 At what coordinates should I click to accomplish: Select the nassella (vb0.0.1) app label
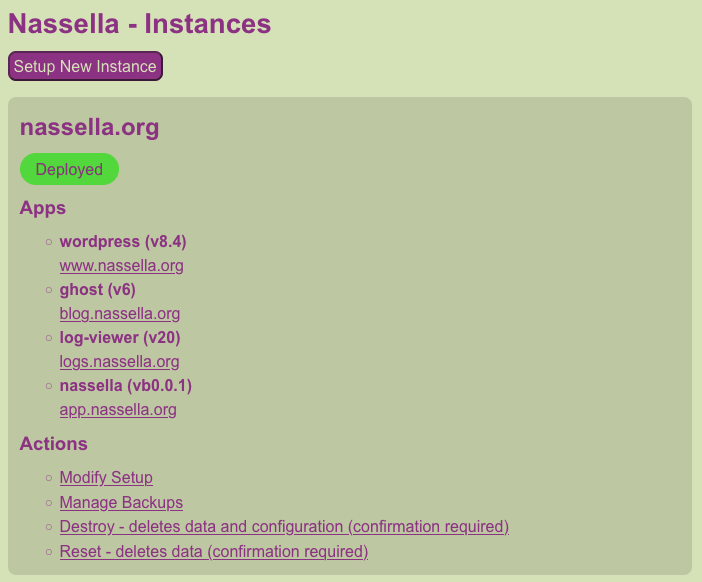[125, 385]
